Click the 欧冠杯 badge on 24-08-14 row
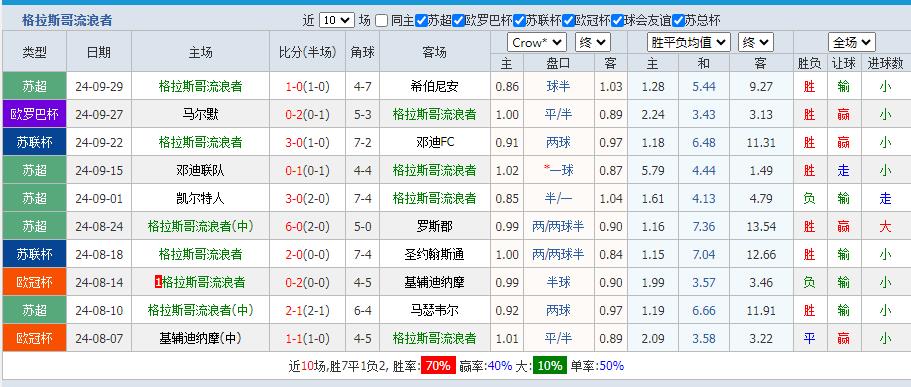 coord(34,282)
